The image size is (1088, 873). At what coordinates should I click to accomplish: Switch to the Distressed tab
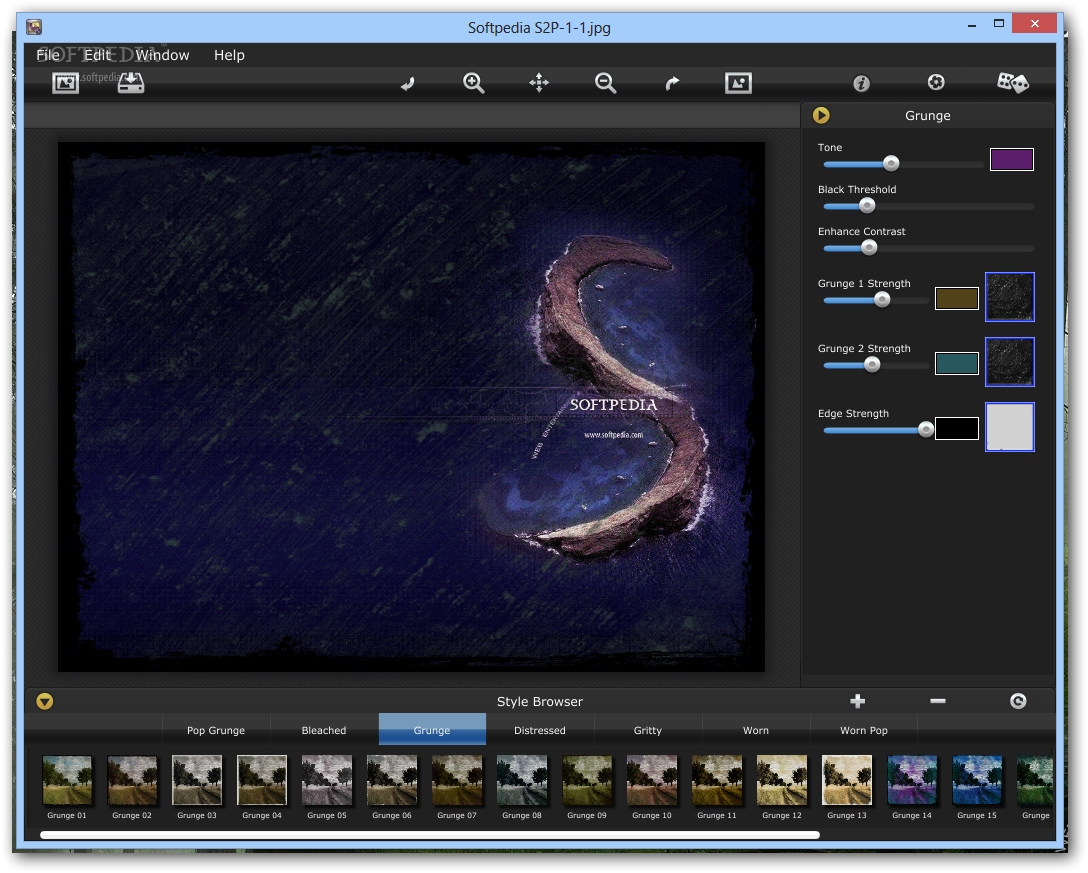(x=540, y=730)
